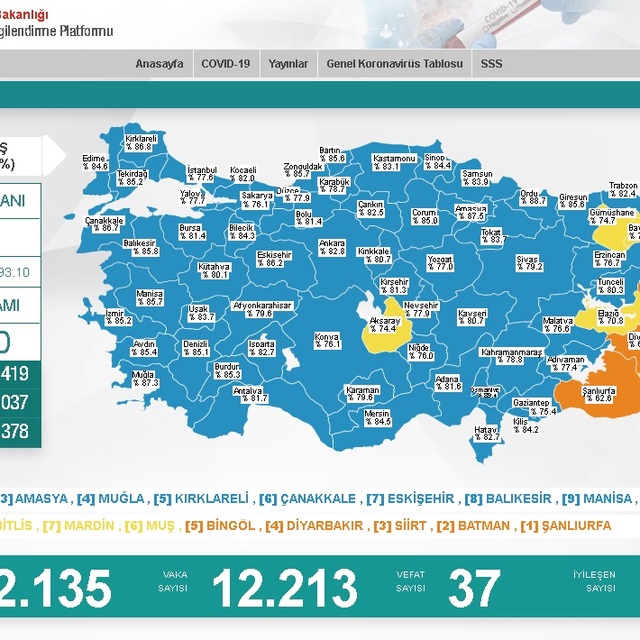Click the Sivas province on the map
Viewport: 640px width, 640px height.
pos(527,262)
